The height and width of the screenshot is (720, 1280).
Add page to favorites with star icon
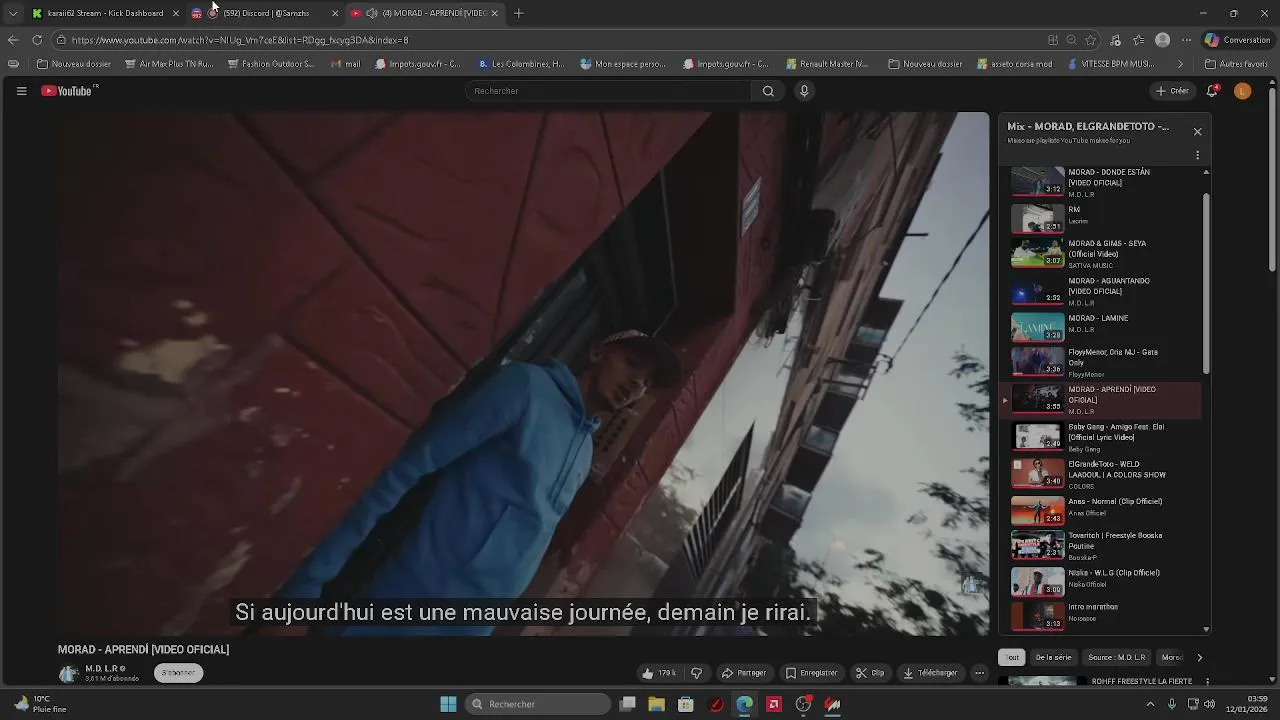click(x=1091, y=40)
